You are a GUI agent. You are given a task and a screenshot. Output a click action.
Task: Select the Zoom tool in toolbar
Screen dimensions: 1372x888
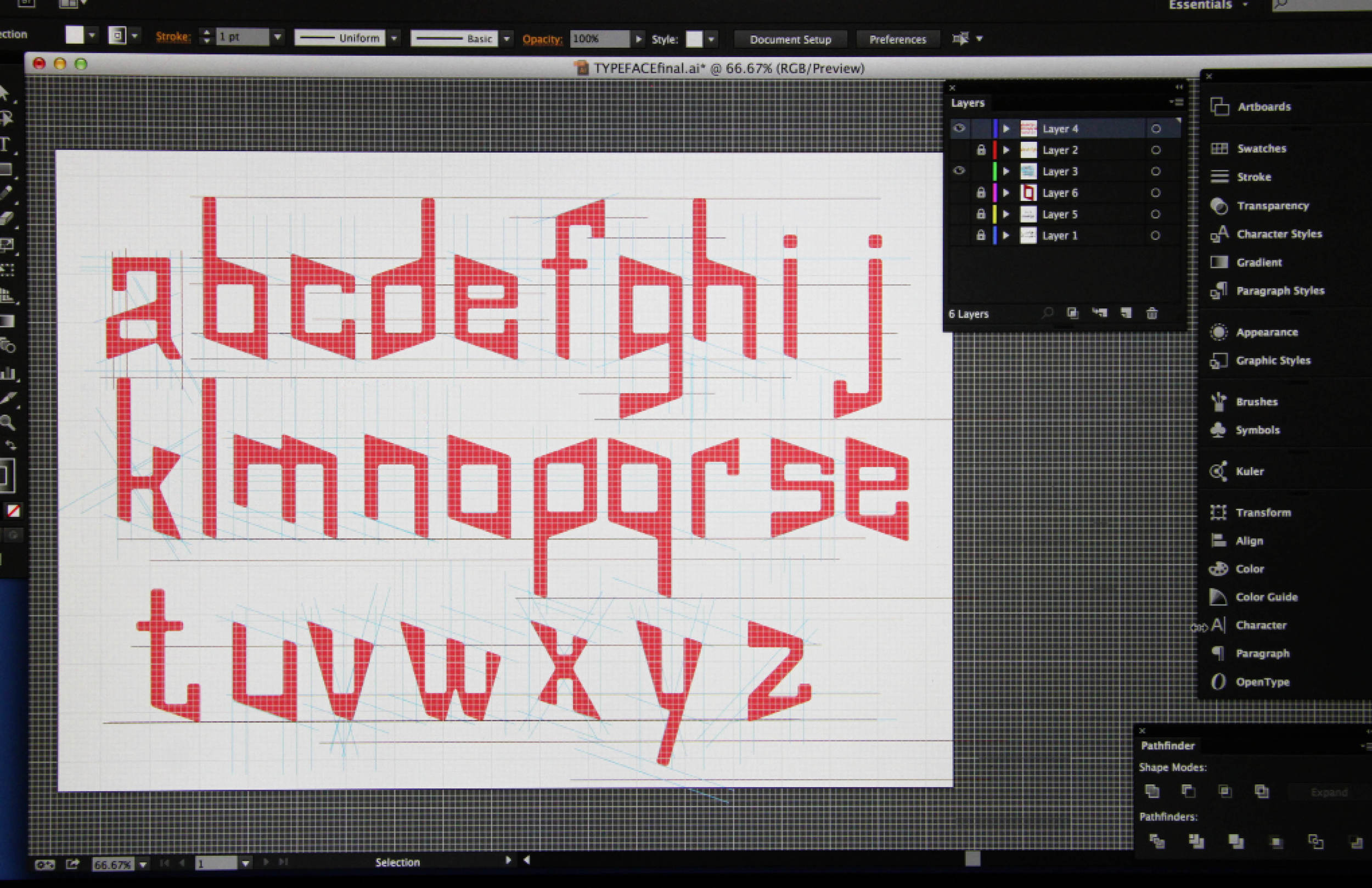pyautogui.click(x=8, y=423)
